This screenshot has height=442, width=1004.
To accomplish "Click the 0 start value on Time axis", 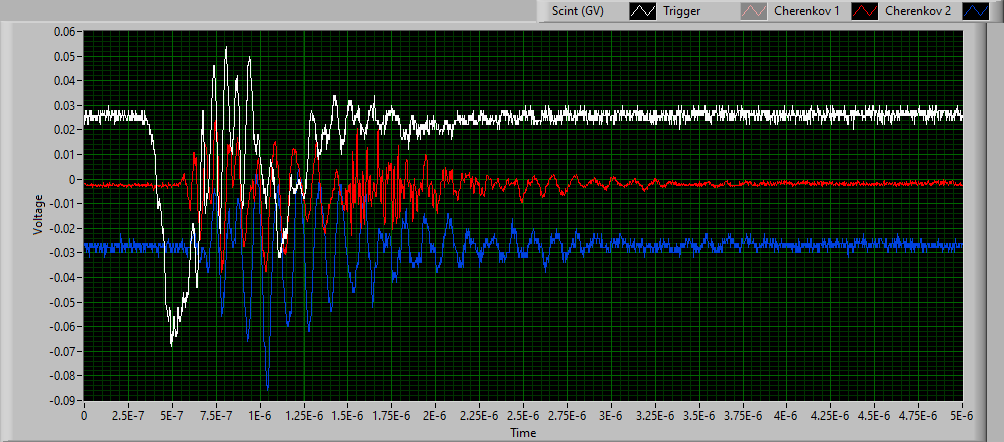I will (84, 414).
